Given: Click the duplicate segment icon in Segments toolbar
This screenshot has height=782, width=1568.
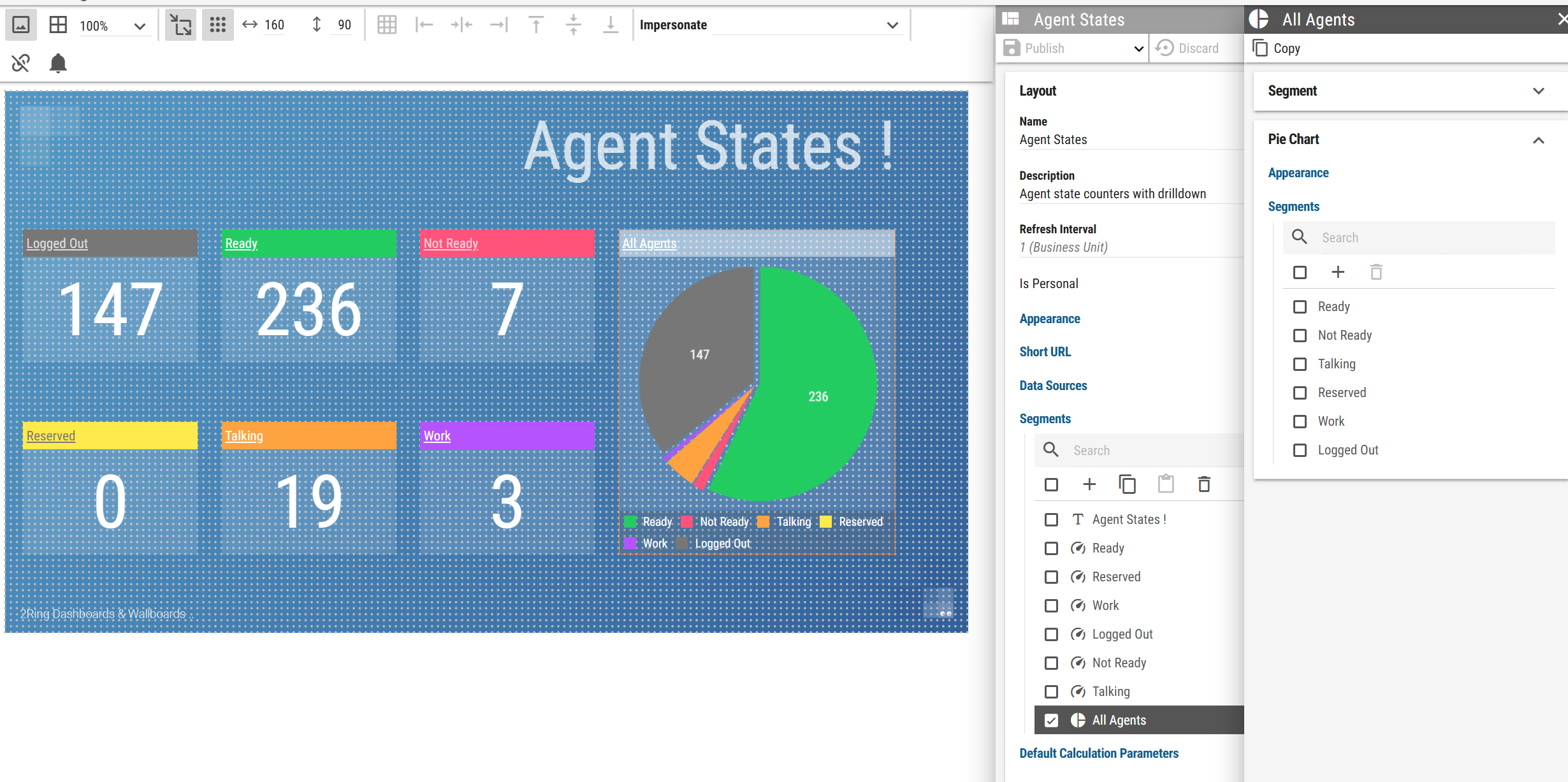Looking at the screenshot, I should click(1128, 484).
